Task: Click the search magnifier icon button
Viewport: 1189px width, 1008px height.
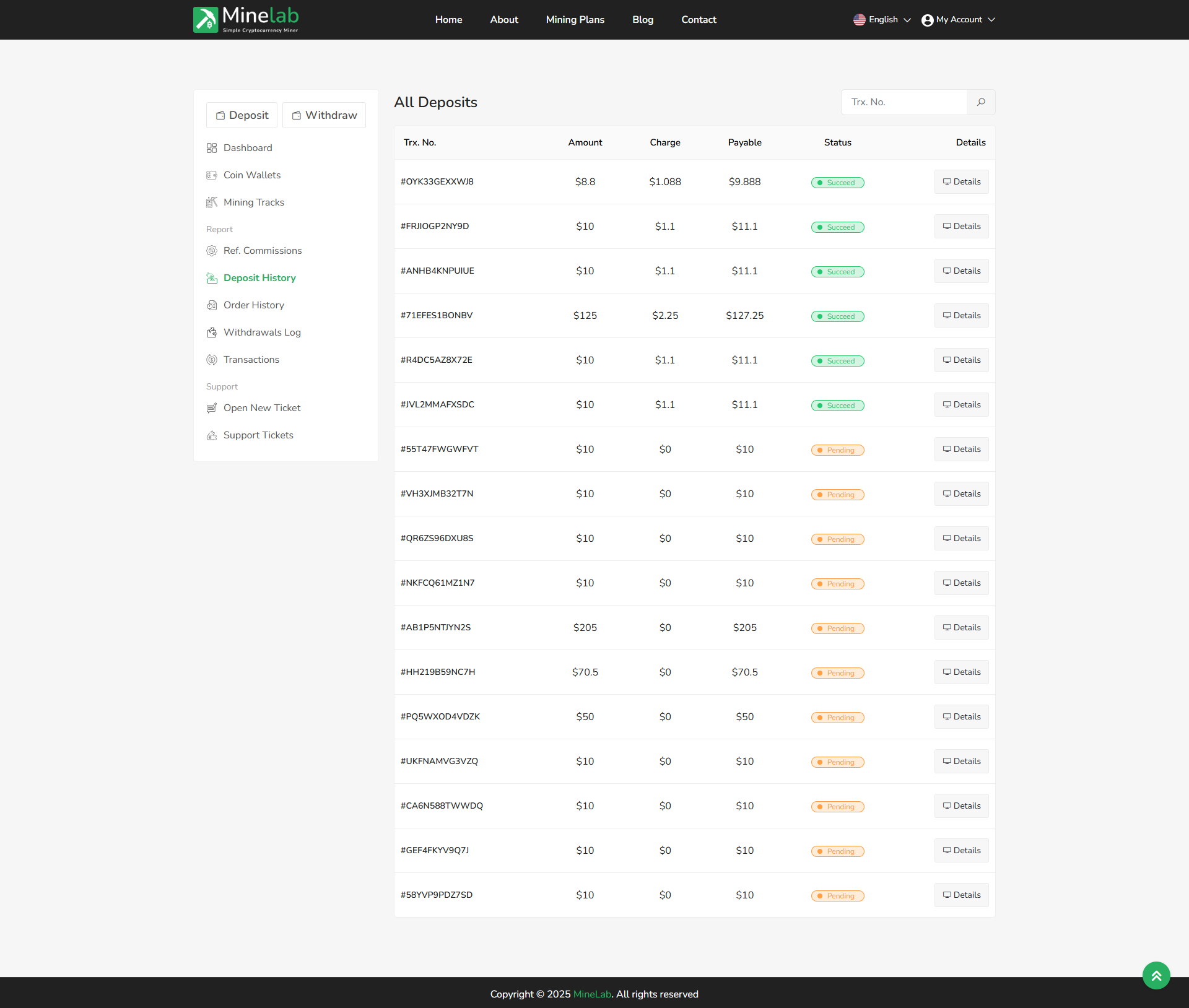Action: pos(981,102)
